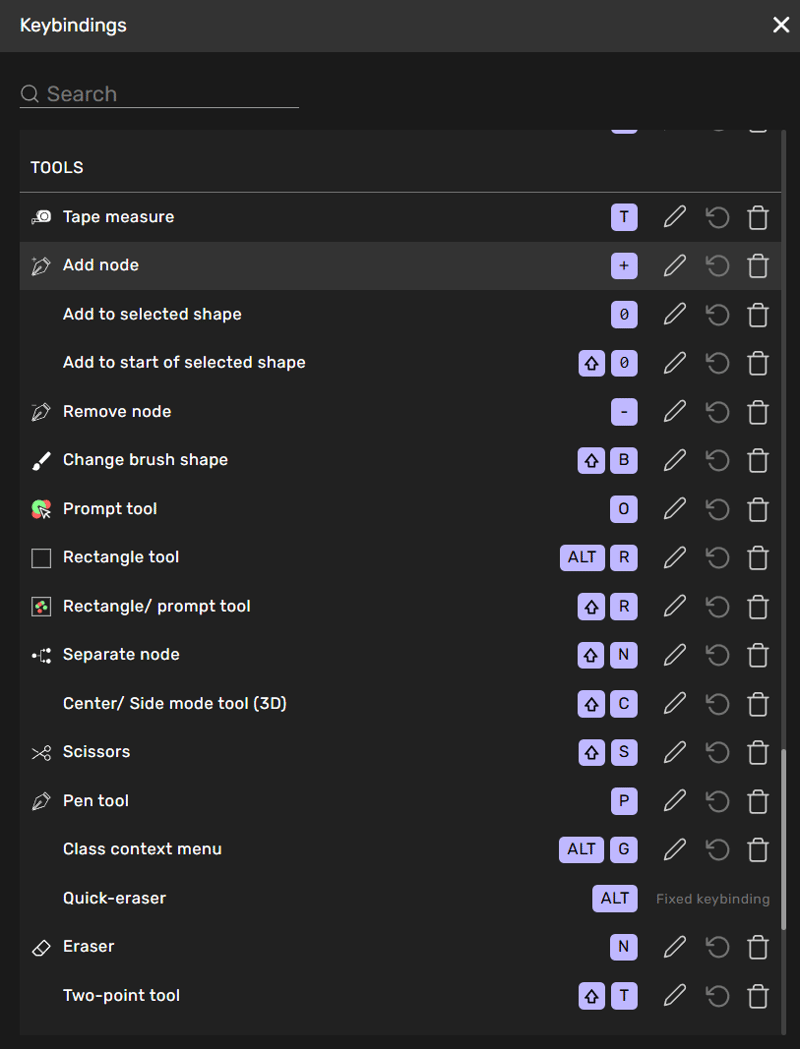Edit the Scissors keybinding

tap(675, 752)
